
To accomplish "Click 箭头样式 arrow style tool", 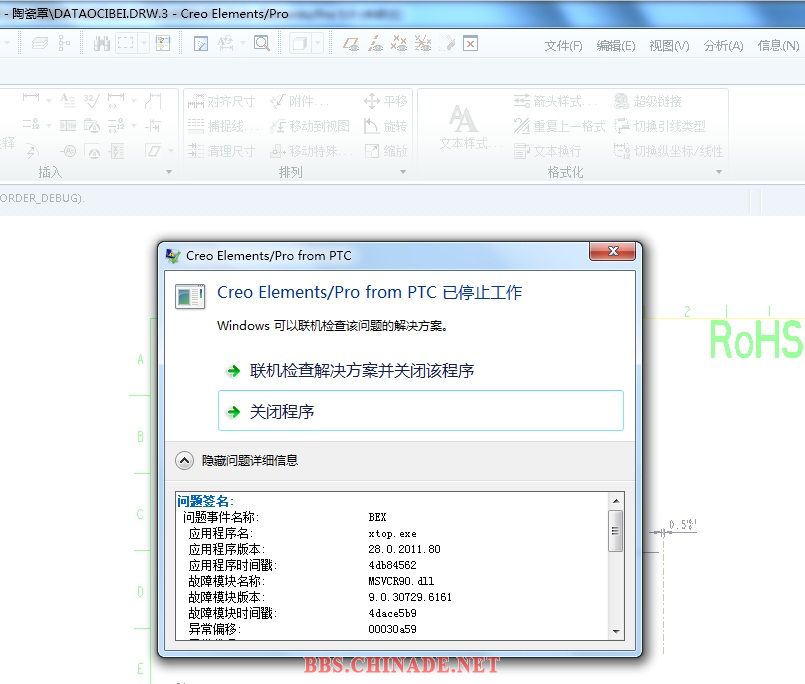I will pyautogui.click(x=554, y=102).
